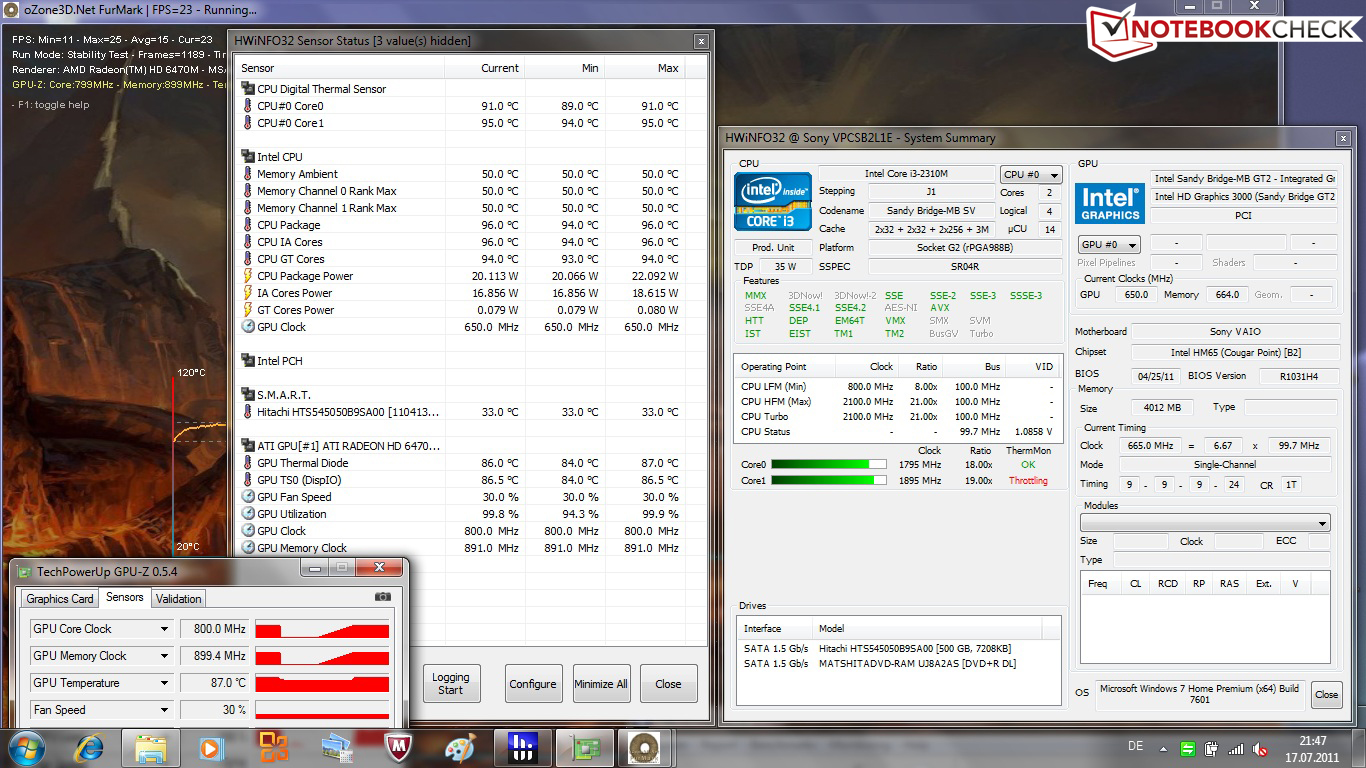Image resolution: width=1366 pixels, height=768 pixels.
Task: Click the Current column header
Action: (485, 68)
